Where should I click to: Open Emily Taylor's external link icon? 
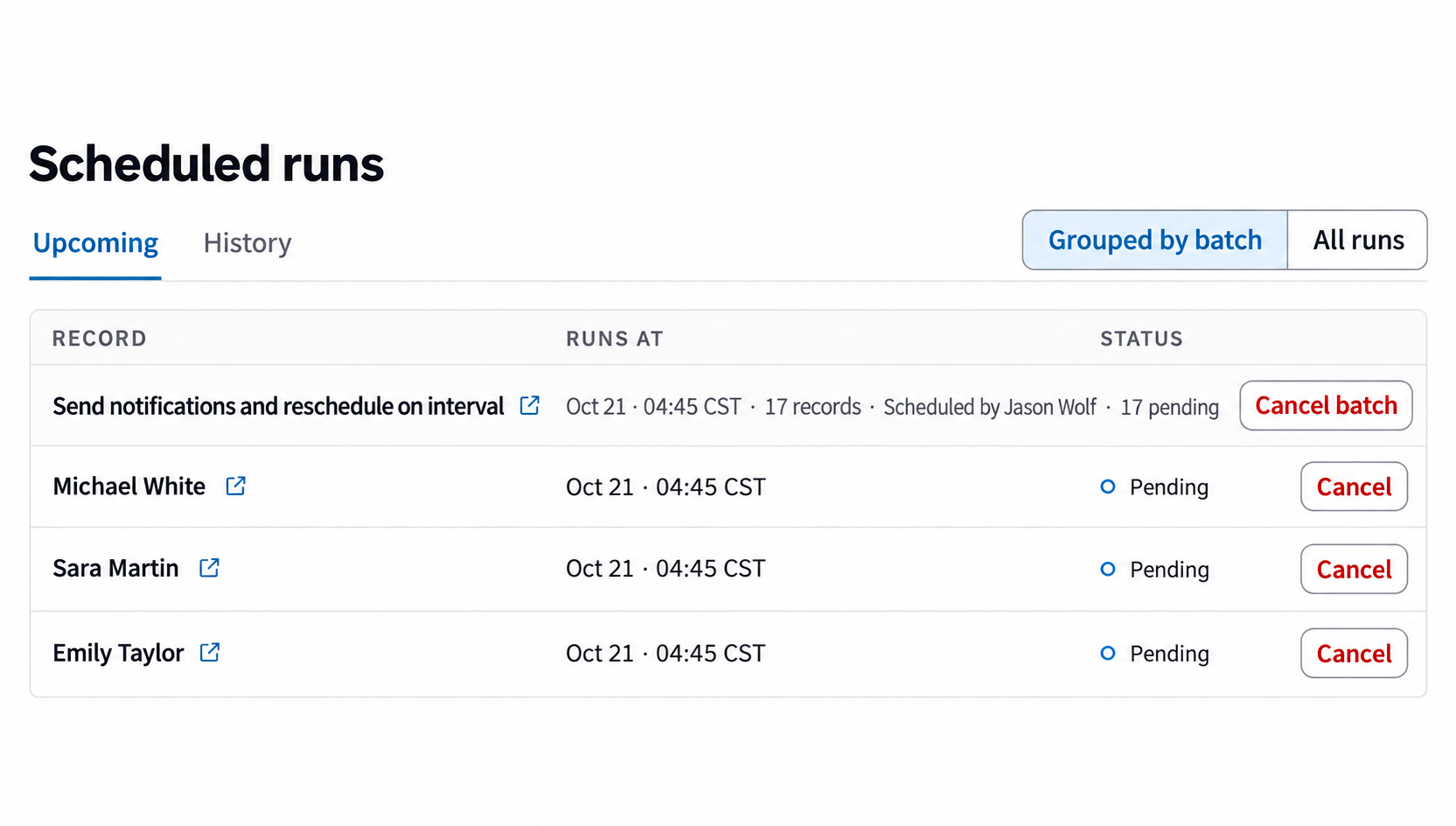click(210, 652)
